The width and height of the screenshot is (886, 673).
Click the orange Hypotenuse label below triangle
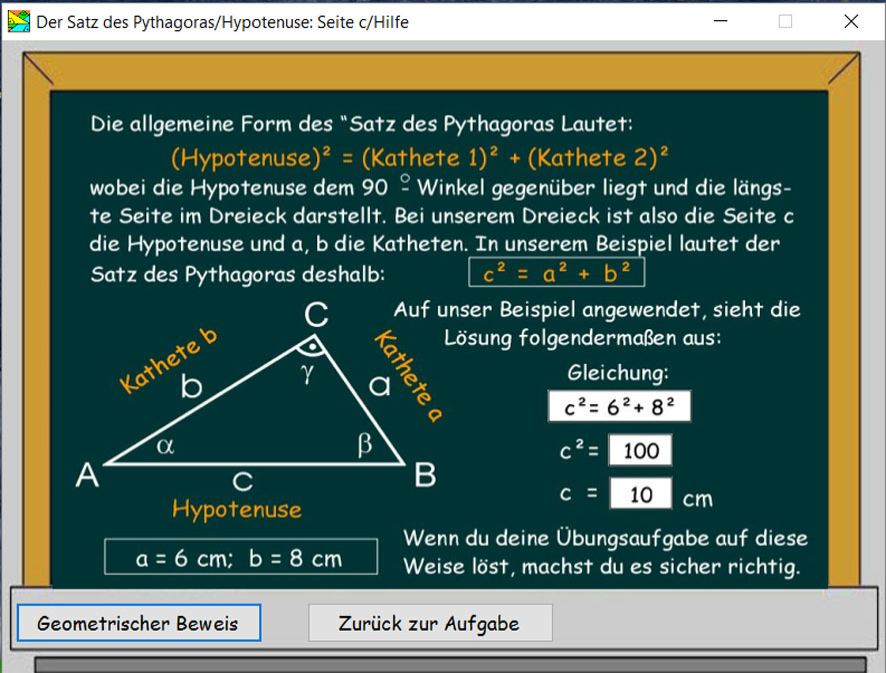tap(237, 510)
